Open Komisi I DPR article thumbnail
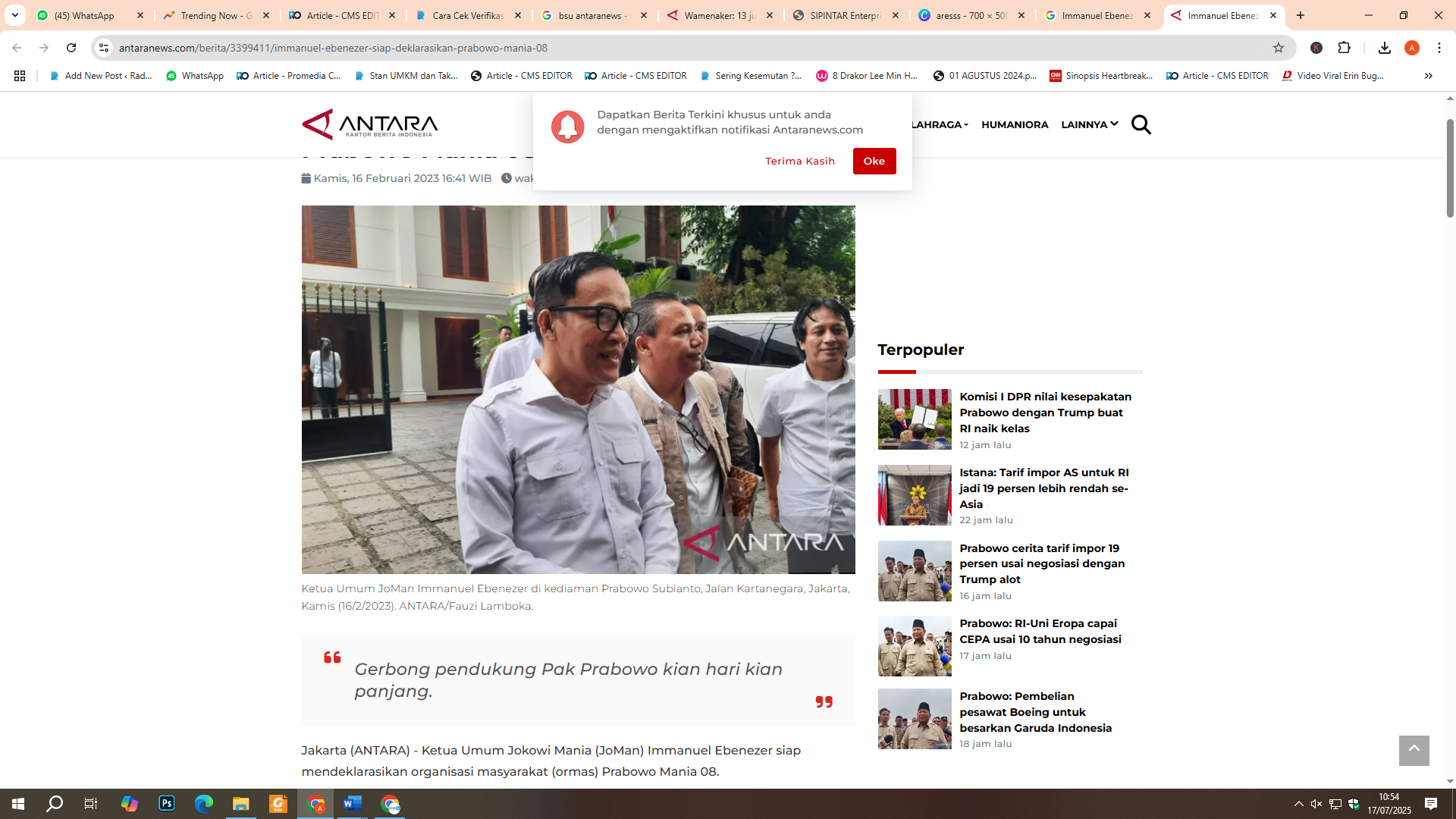Screen dimensions: 1456x819 915,419
